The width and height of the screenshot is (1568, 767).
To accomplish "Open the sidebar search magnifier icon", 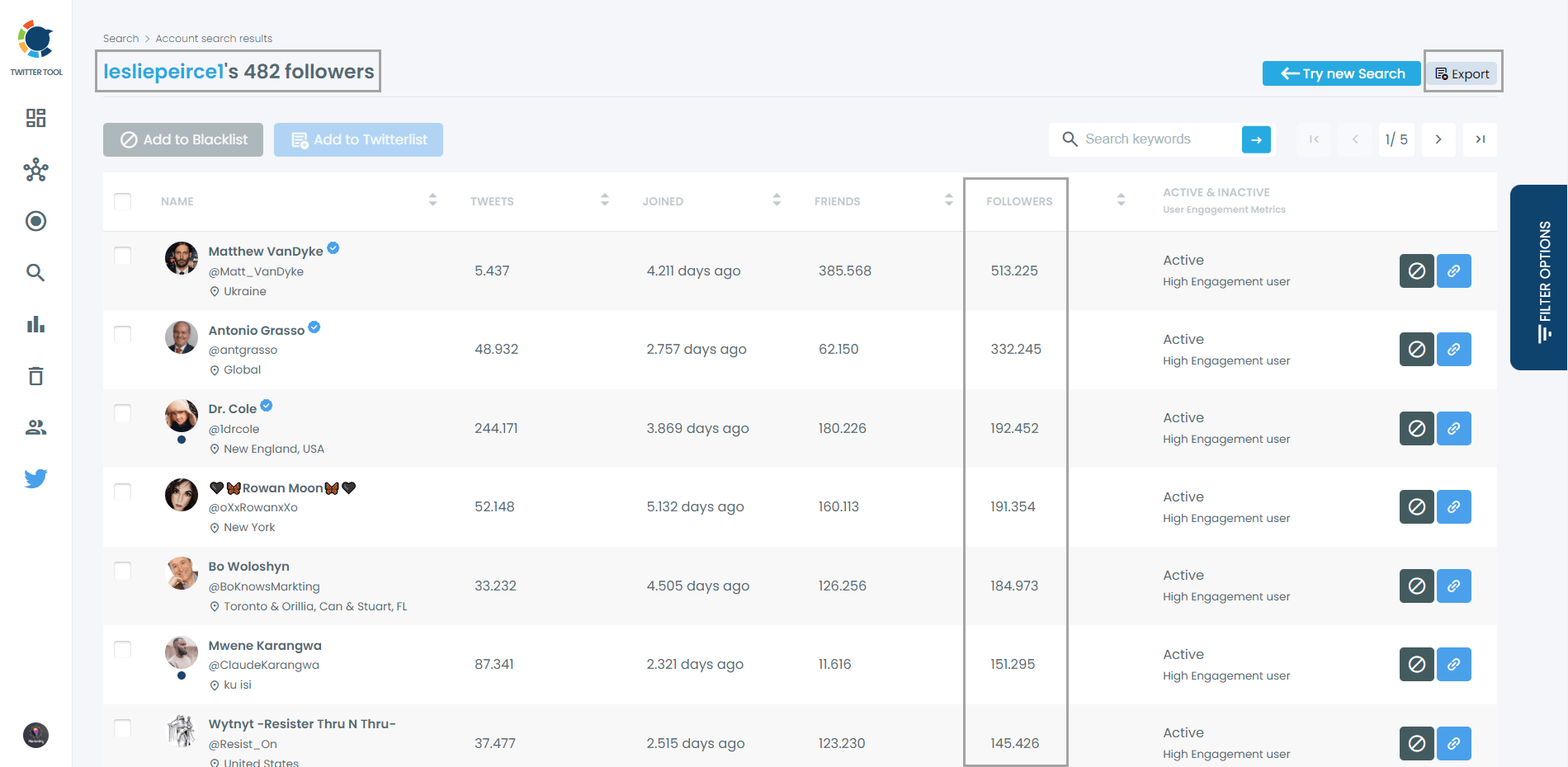I will 35,273.
